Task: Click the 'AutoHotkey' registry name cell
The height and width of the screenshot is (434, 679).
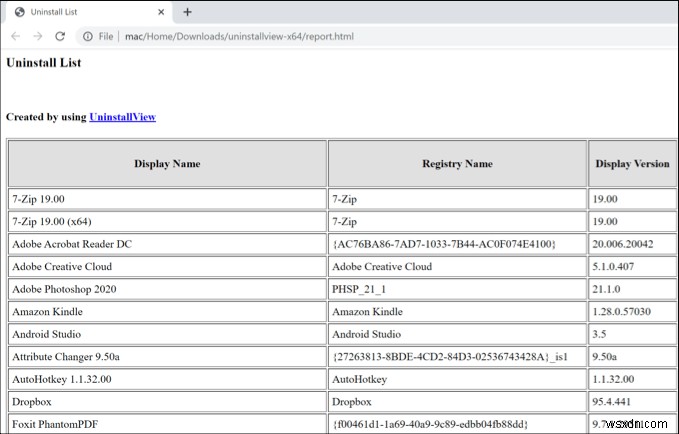Action: [457, 379]
